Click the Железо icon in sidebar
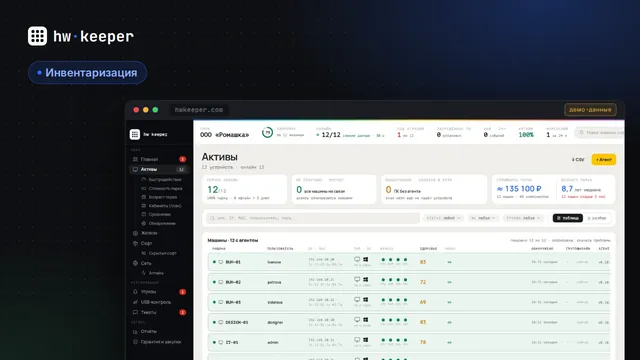The height and width of the screenshot is (360, 640). point(135,233)
